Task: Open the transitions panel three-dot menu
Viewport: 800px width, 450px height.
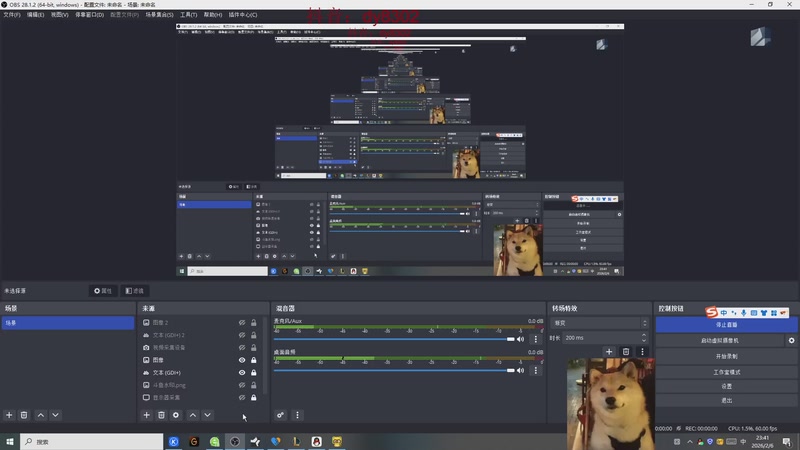Action: click(642, 352)
